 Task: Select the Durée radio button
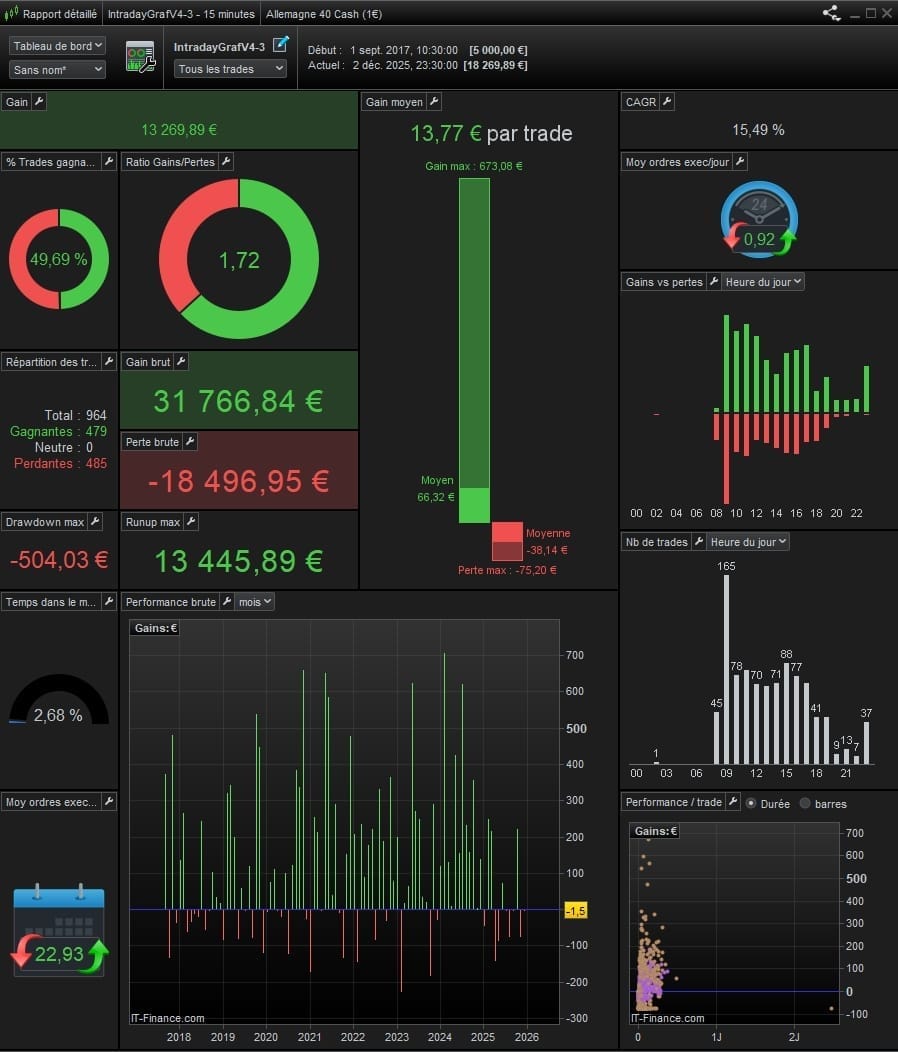(x=751, y=803)
